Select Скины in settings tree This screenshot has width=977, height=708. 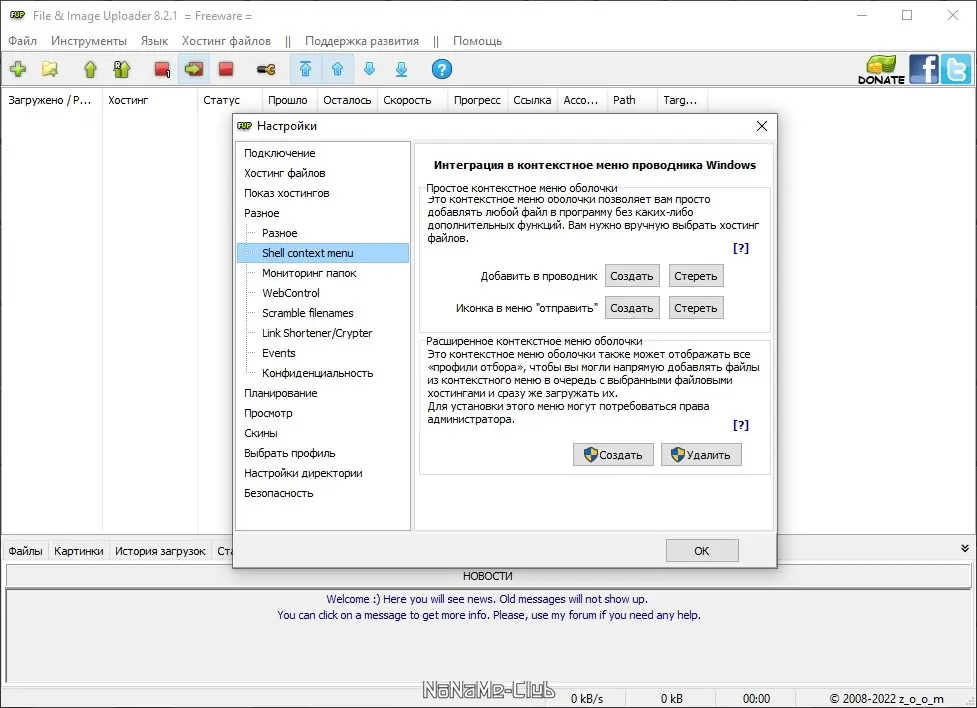point(261,433)
